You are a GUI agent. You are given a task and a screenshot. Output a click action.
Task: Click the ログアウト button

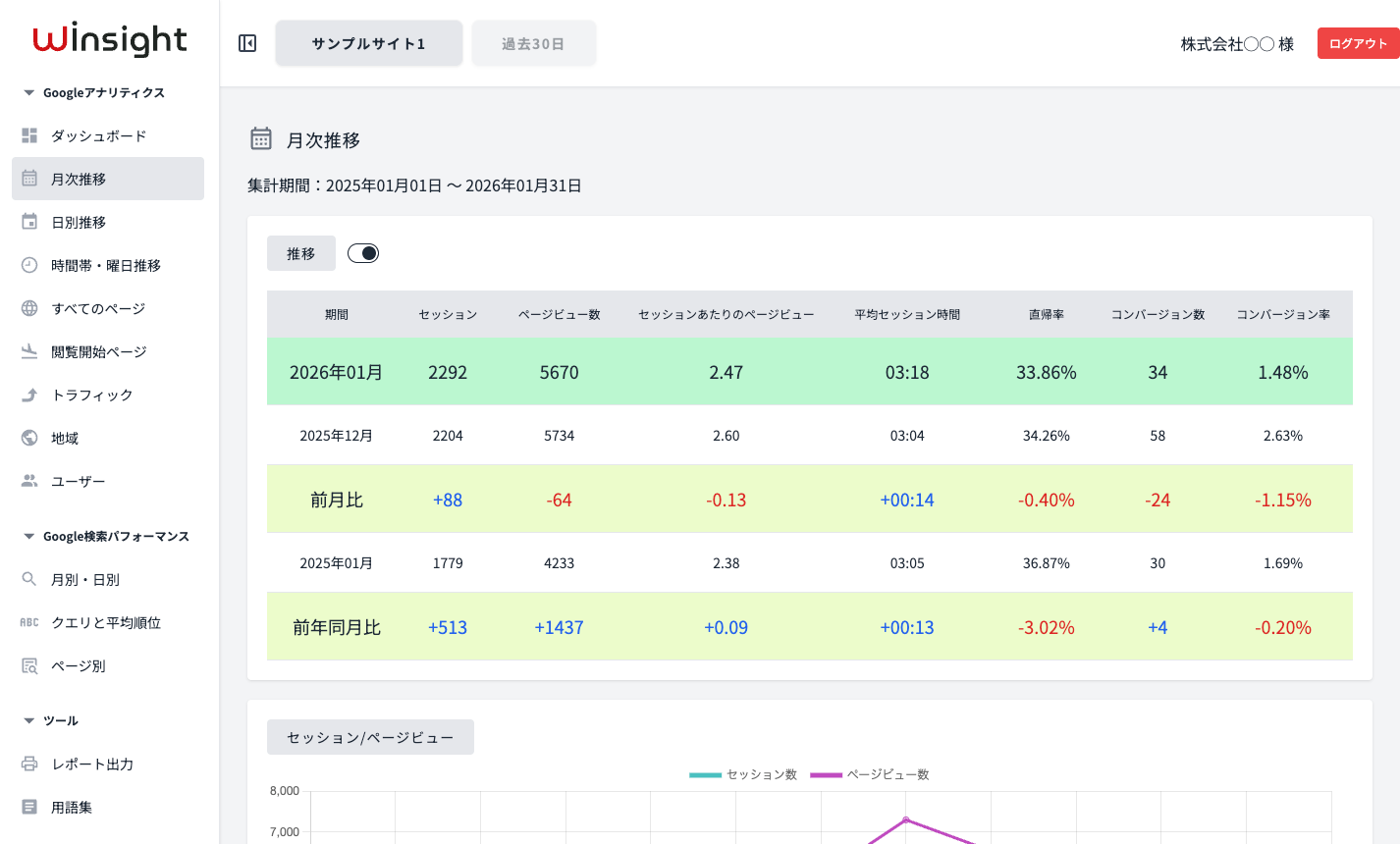1359,43
